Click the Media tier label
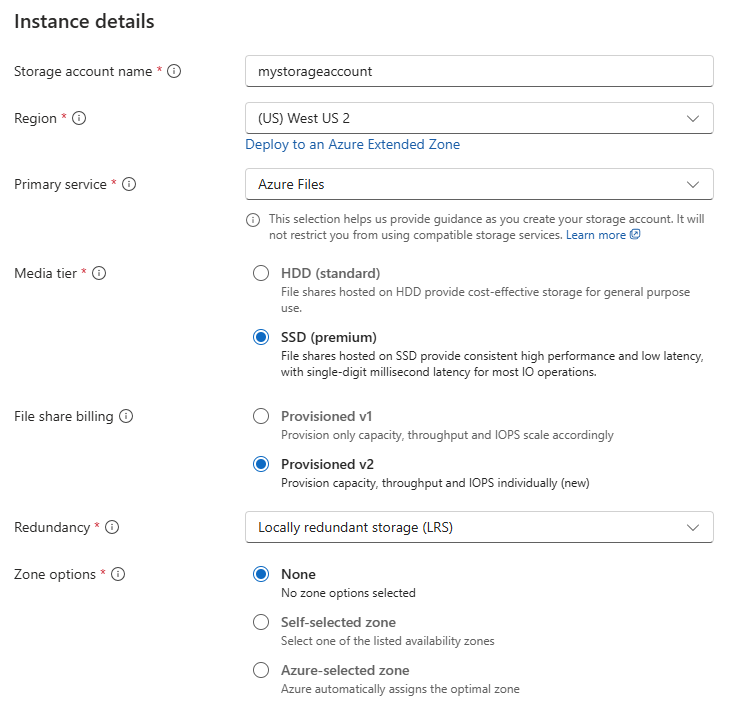730x710 pixels. (x=45, y=273)
